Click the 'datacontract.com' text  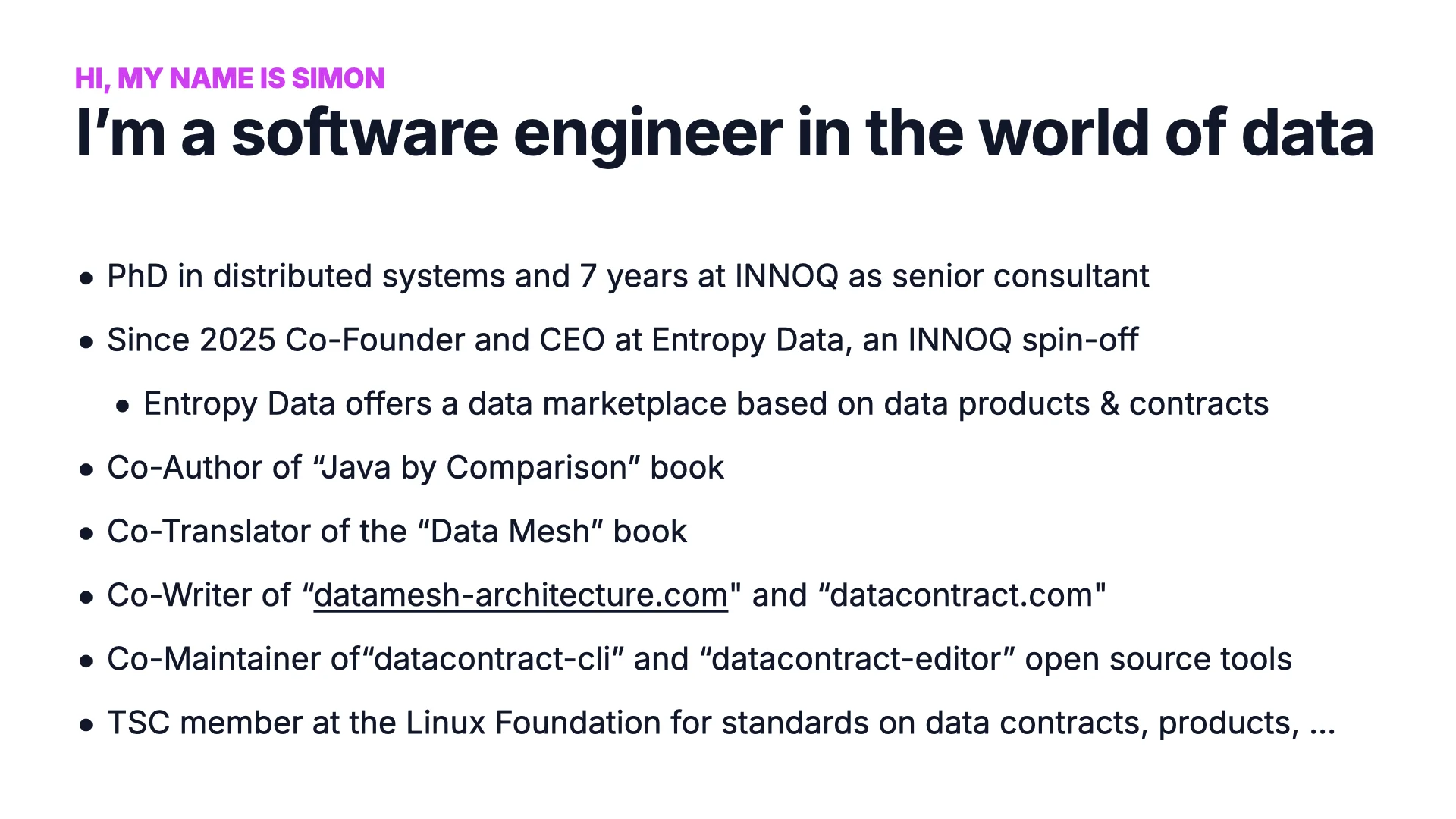pos(962,595)
